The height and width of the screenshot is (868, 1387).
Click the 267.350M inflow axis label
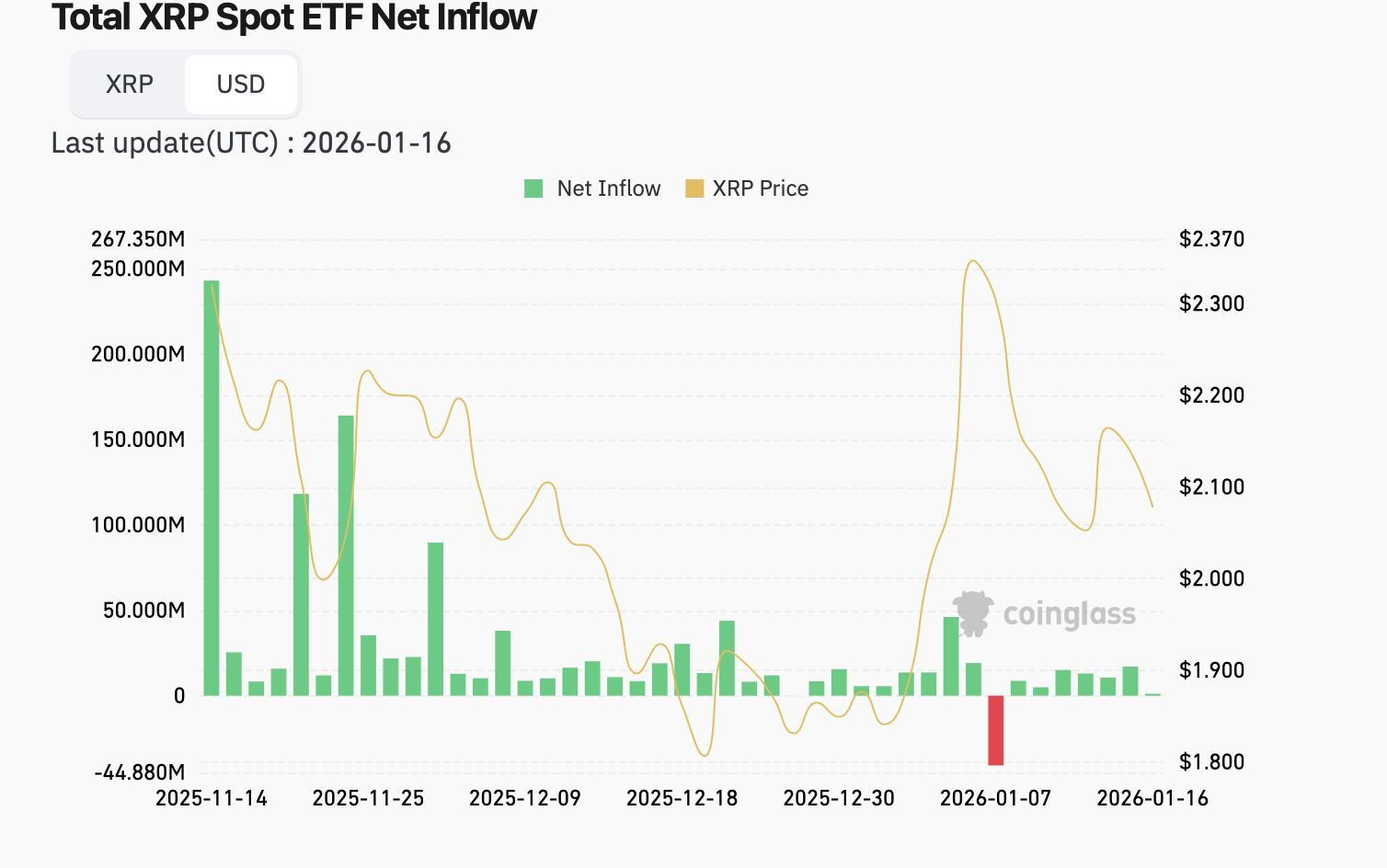pos(138,240)
